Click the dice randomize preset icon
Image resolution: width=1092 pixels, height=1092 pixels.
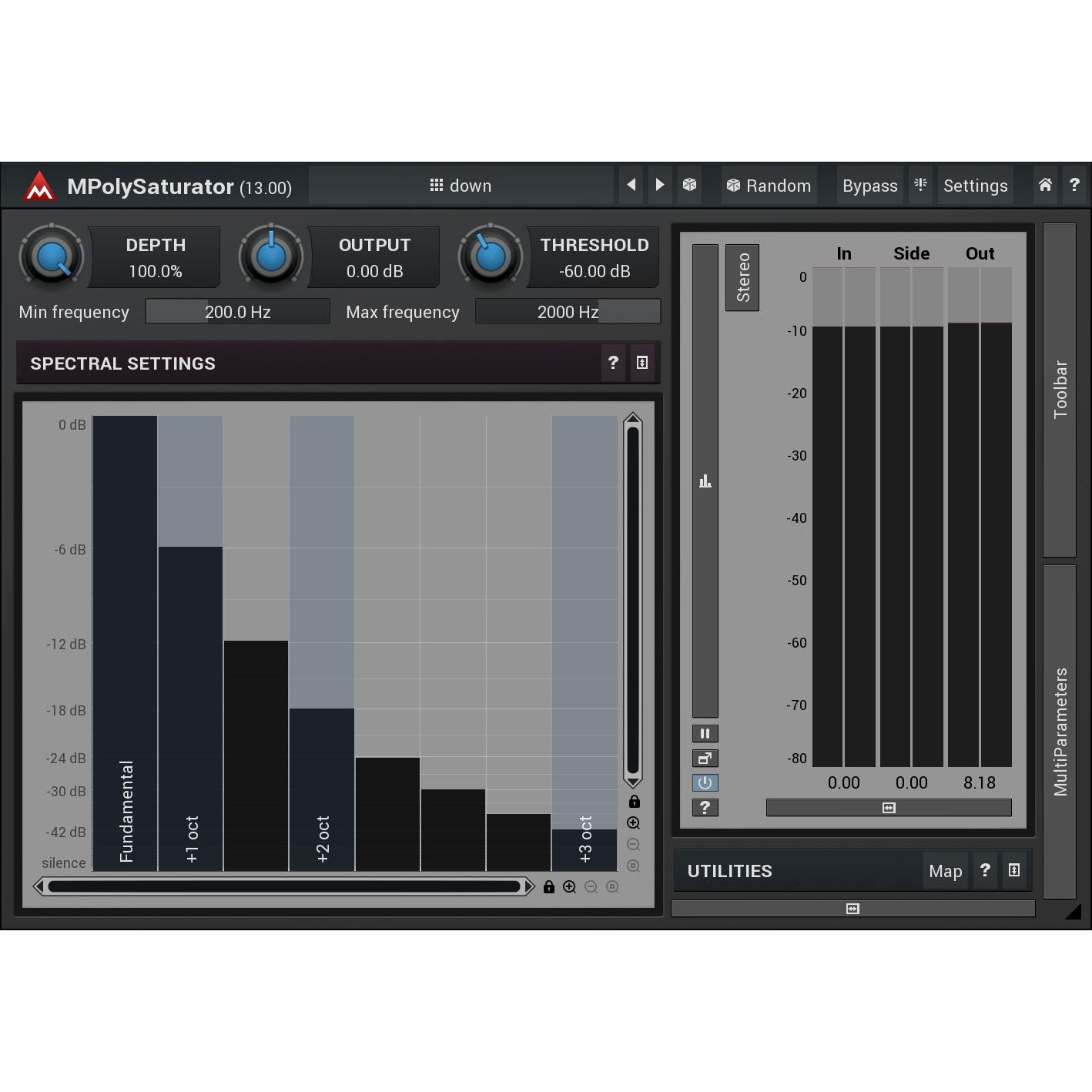(689, 185)
